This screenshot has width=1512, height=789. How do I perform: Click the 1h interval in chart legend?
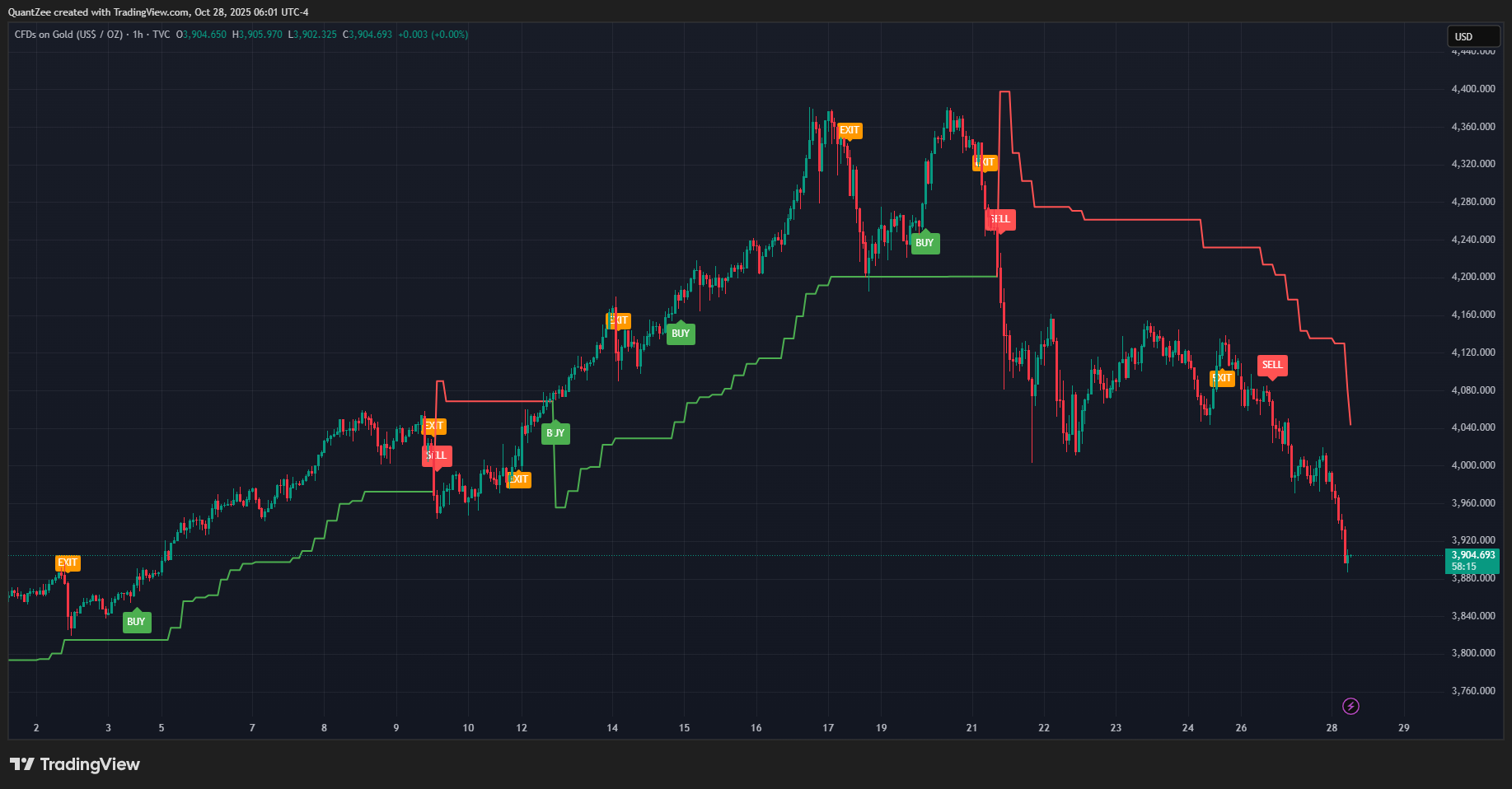(138, 35)
